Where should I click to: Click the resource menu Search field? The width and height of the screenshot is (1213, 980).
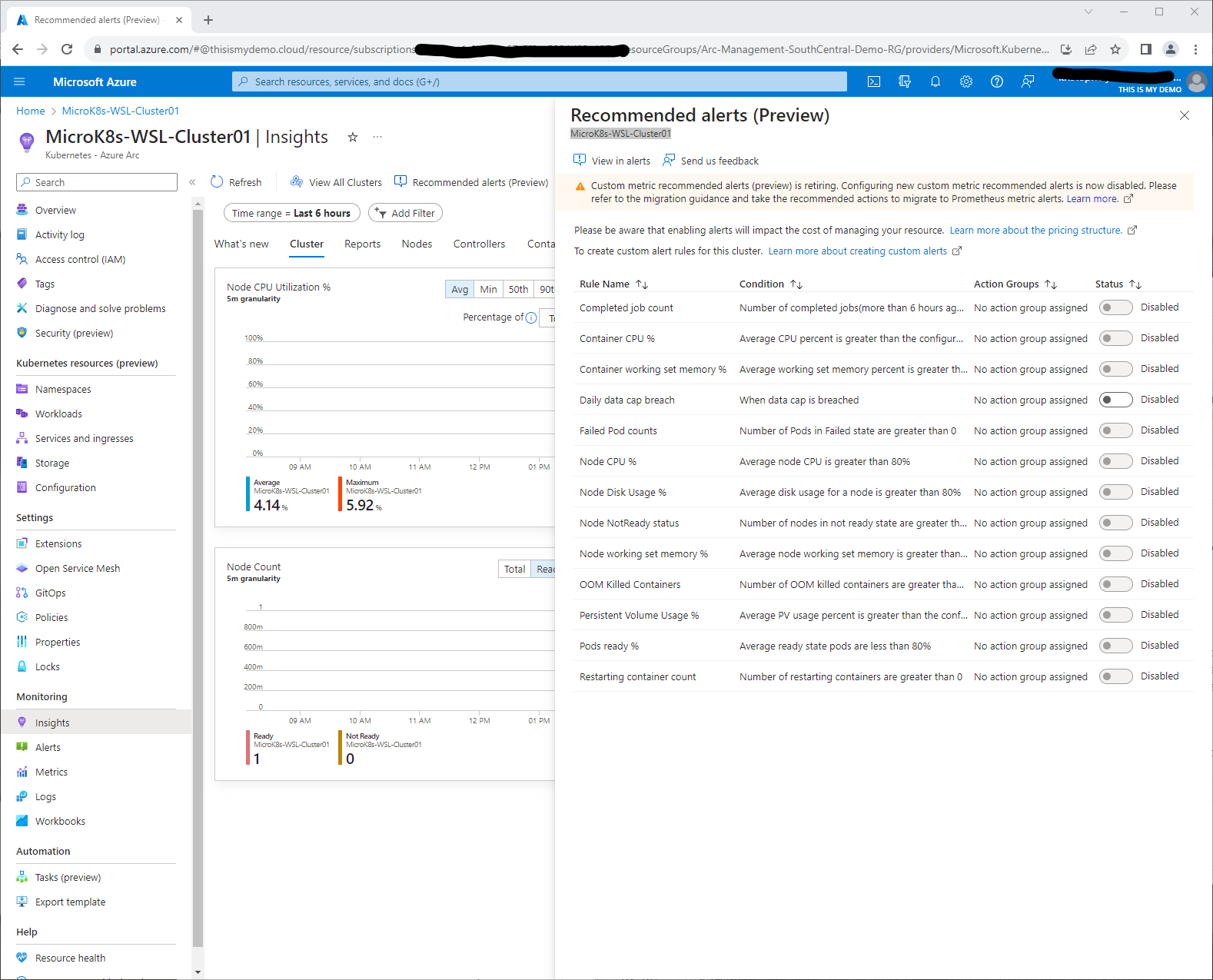click(x=97, y=182)
